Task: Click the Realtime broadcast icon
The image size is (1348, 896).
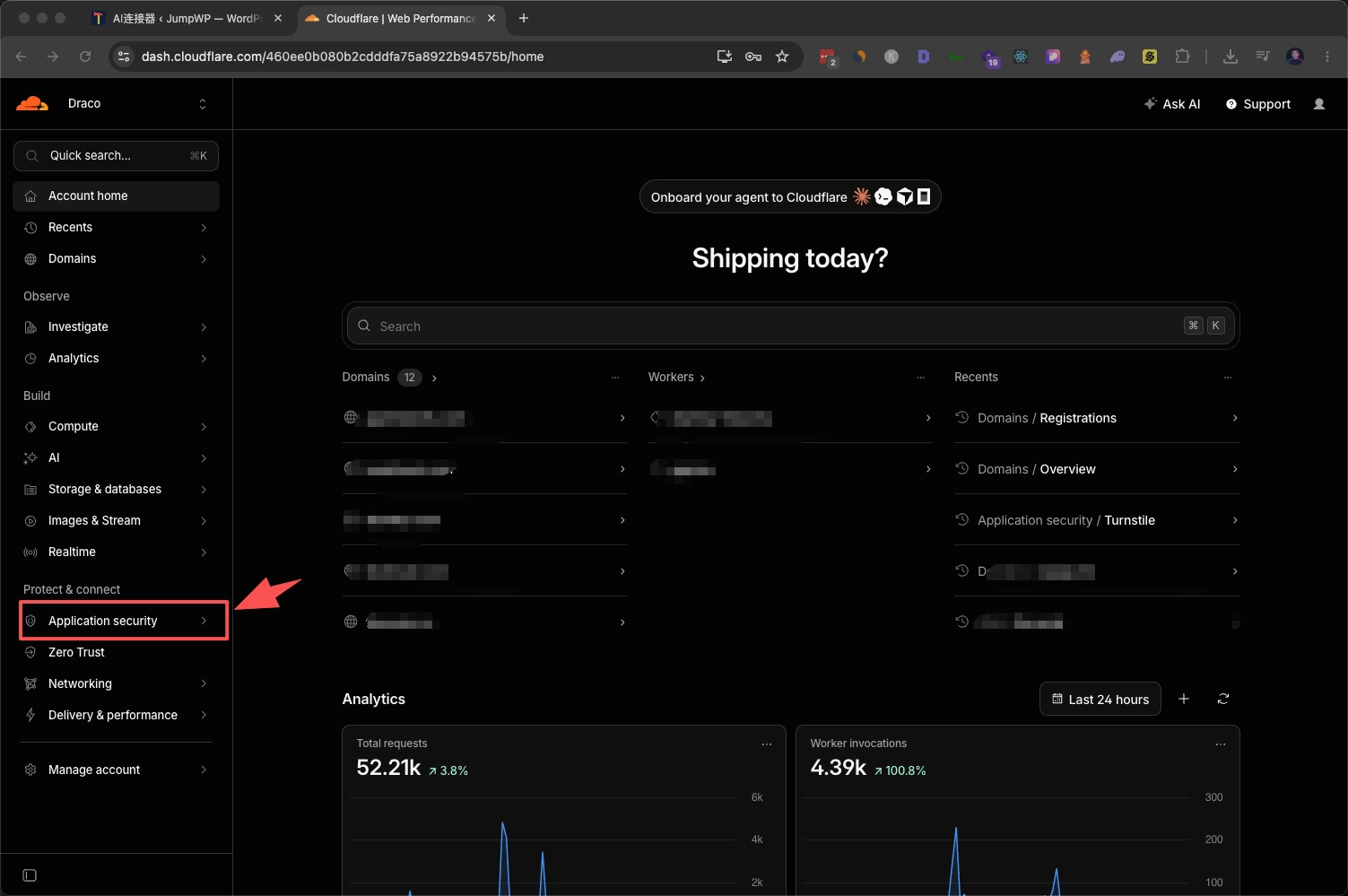Action: pos(30,552)
